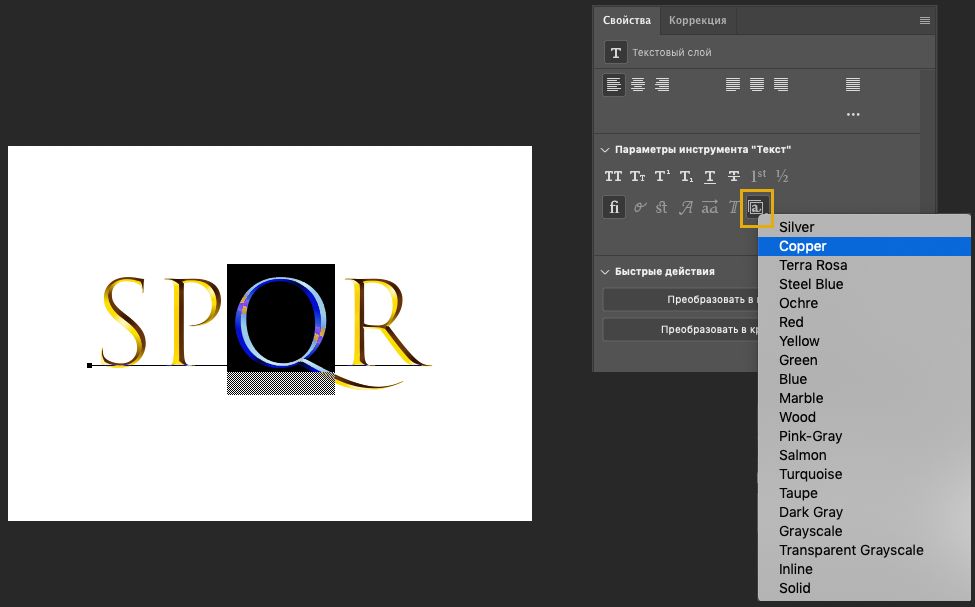Apply Subscript formatting icon
Viewport: 975px width, 607px height.
tap(686, 177)
